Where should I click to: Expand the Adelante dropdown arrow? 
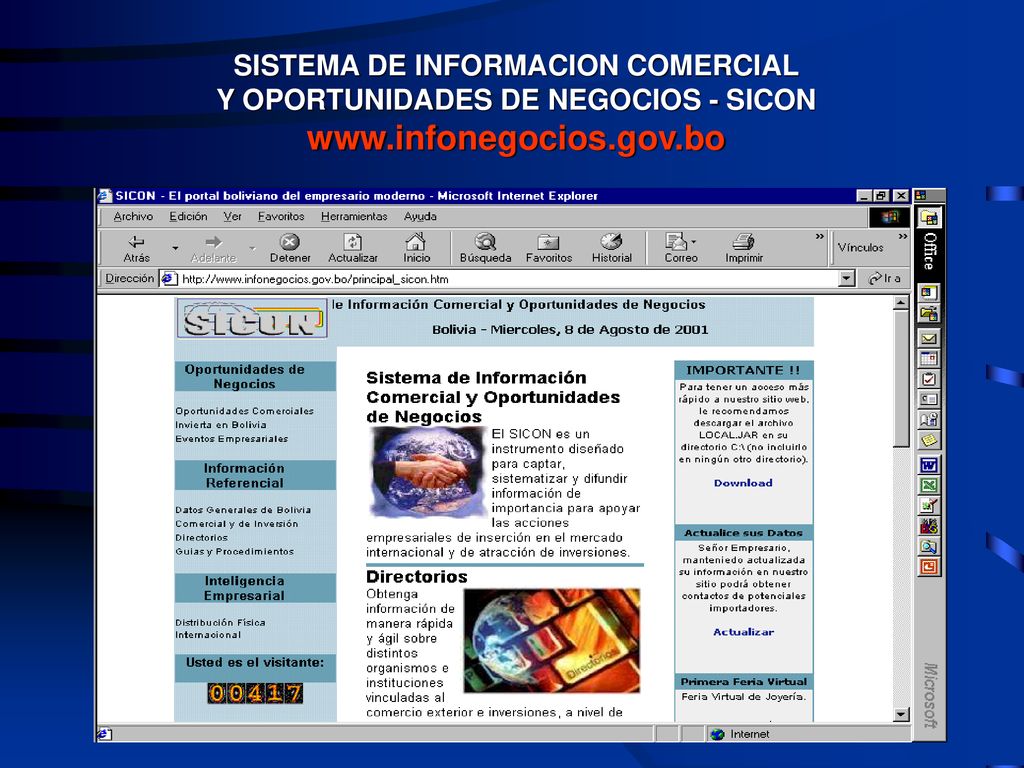coord(252,248)
